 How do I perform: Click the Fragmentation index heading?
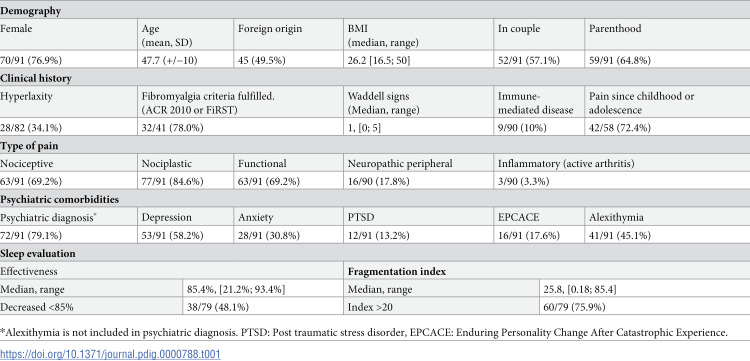(397, 272)
